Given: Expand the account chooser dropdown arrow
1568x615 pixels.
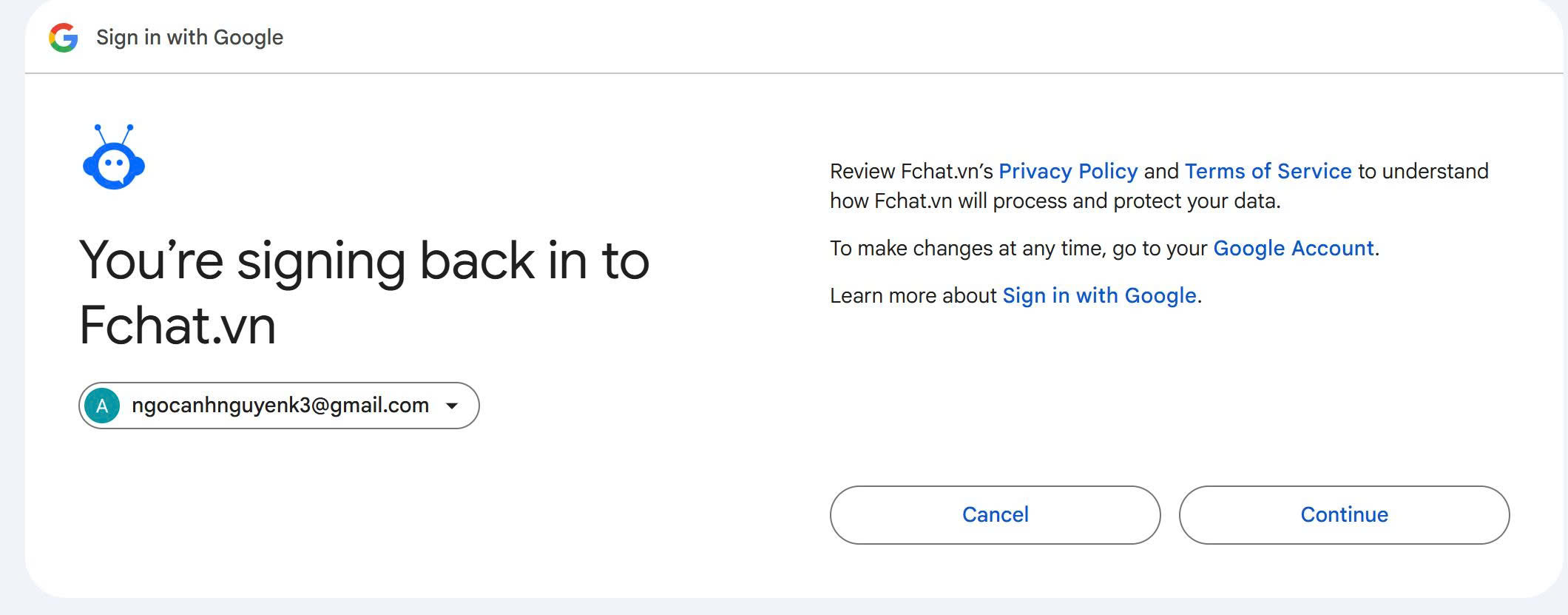Looking at the screenshot, I should 452,406.
